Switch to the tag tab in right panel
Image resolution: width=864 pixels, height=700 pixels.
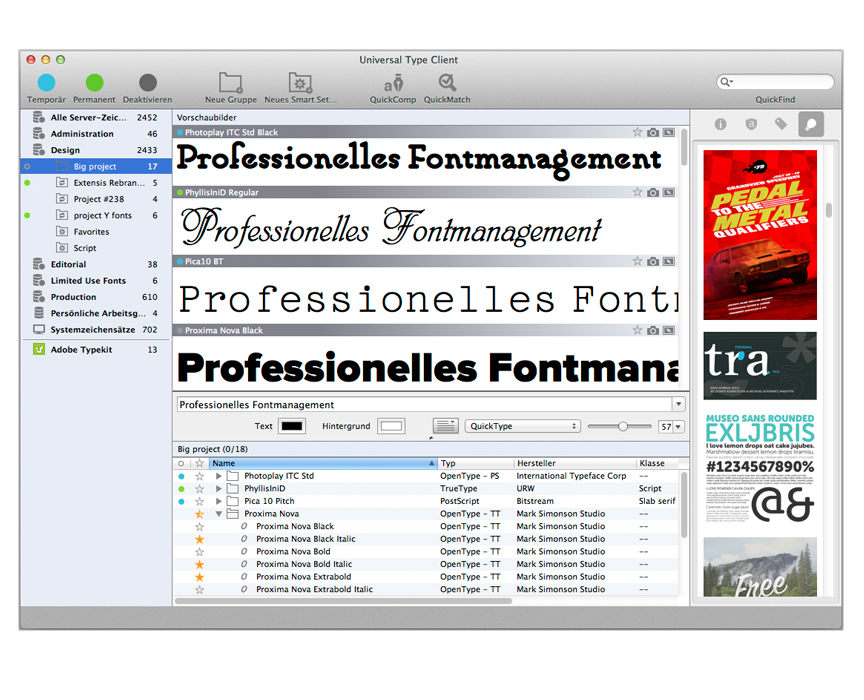[780, 125]
